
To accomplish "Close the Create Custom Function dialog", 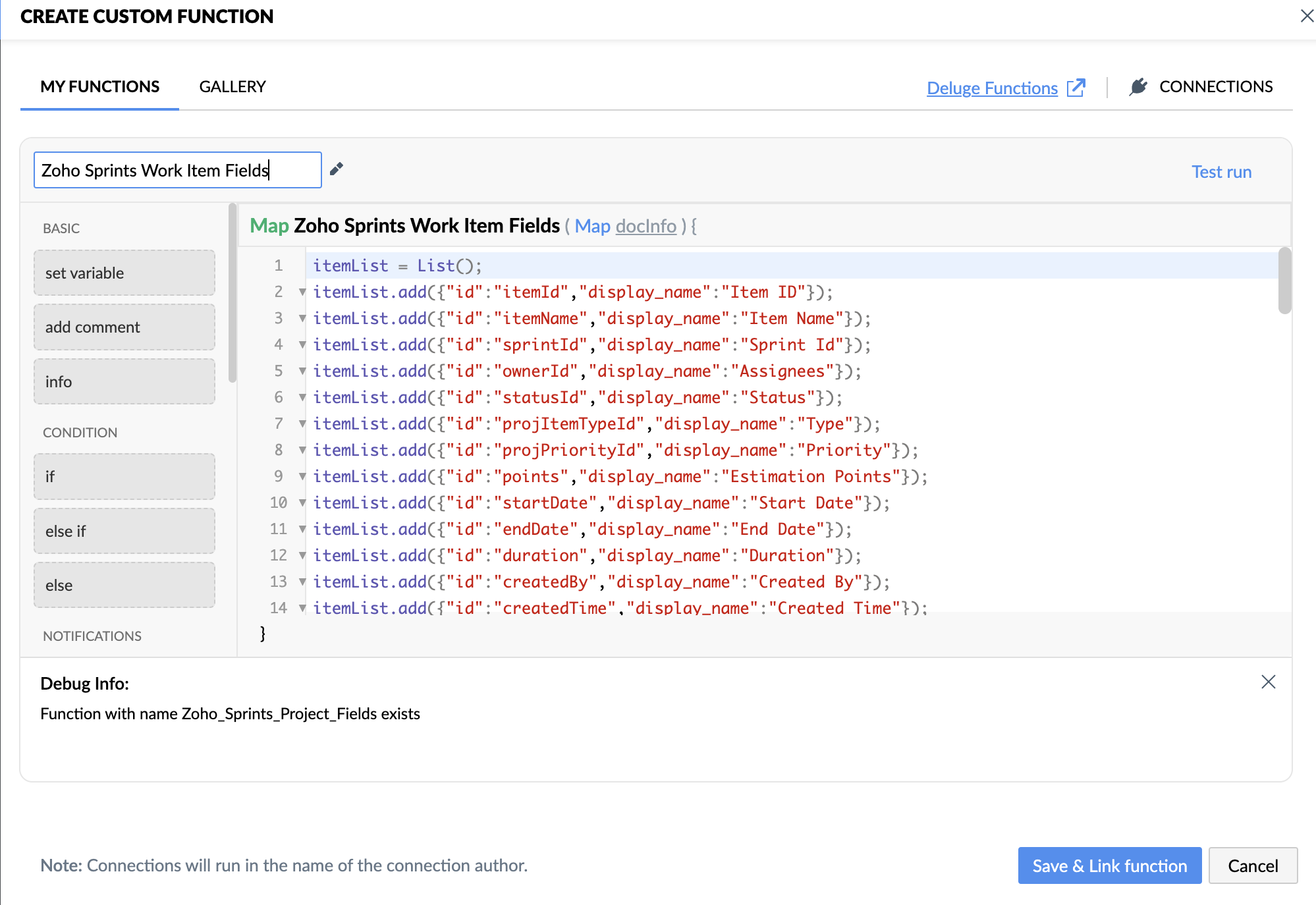I will tap(1306, 15).
